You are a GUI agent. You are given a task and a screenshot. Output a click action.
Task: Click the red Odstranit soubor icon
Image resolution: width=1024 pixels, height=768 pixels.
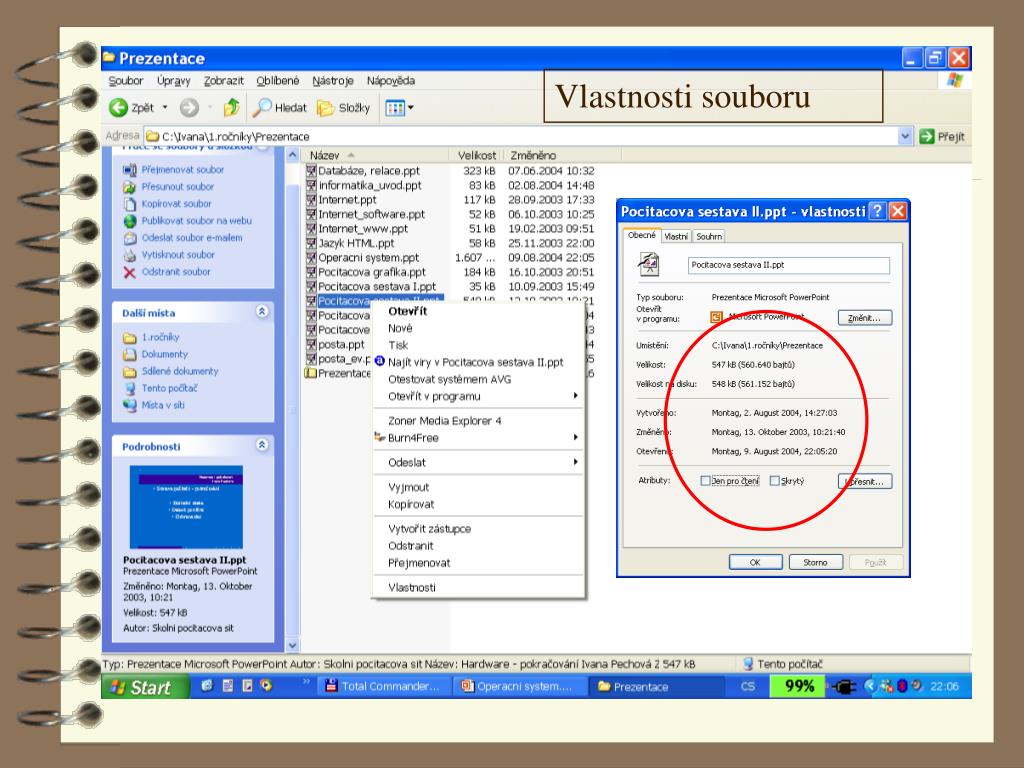click(129, 272)
